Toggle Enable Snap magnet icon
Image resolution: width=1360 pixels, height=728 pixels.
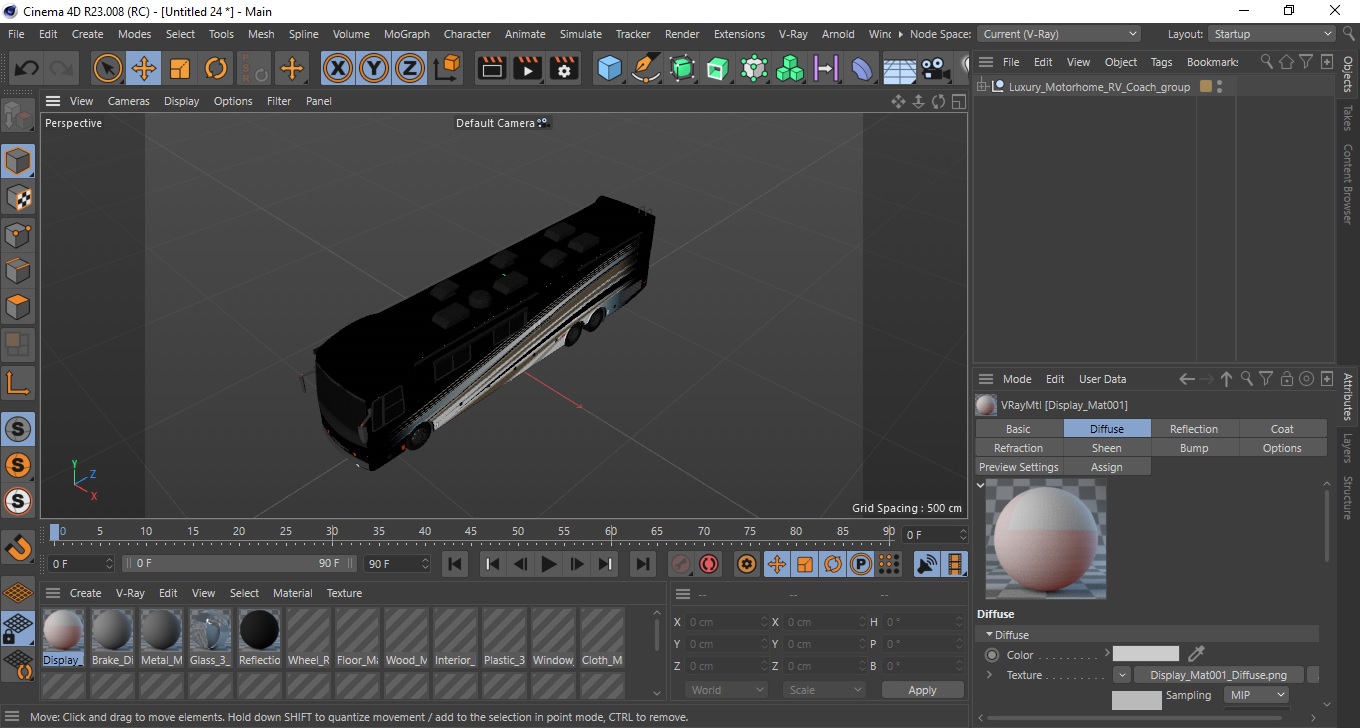click(18, 548)
